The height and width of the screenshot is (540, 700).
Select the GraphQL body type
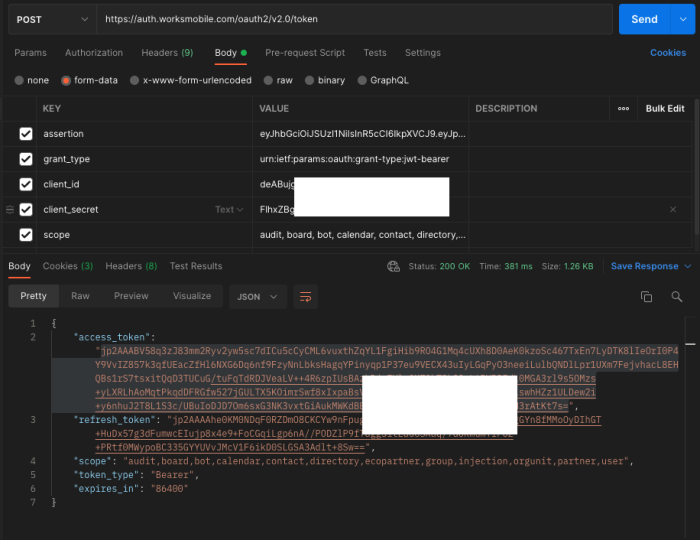point(362,80)
